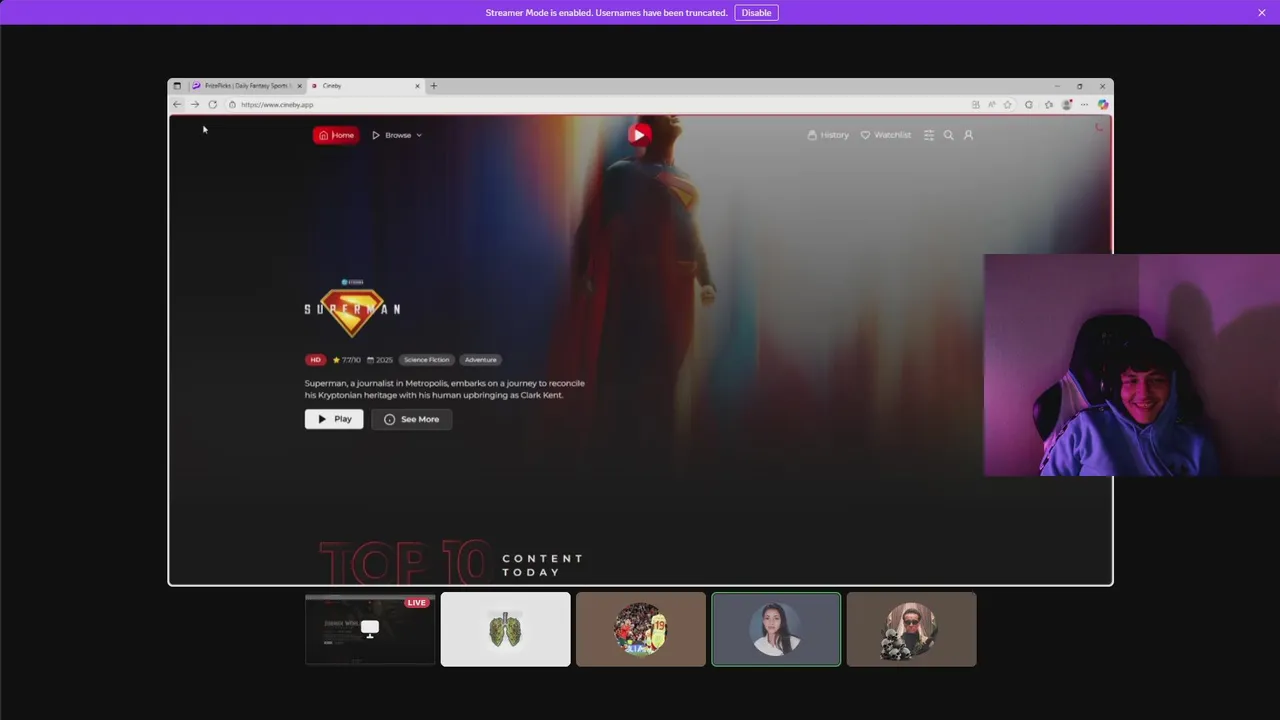Open a new browser tab

(434, 86)
